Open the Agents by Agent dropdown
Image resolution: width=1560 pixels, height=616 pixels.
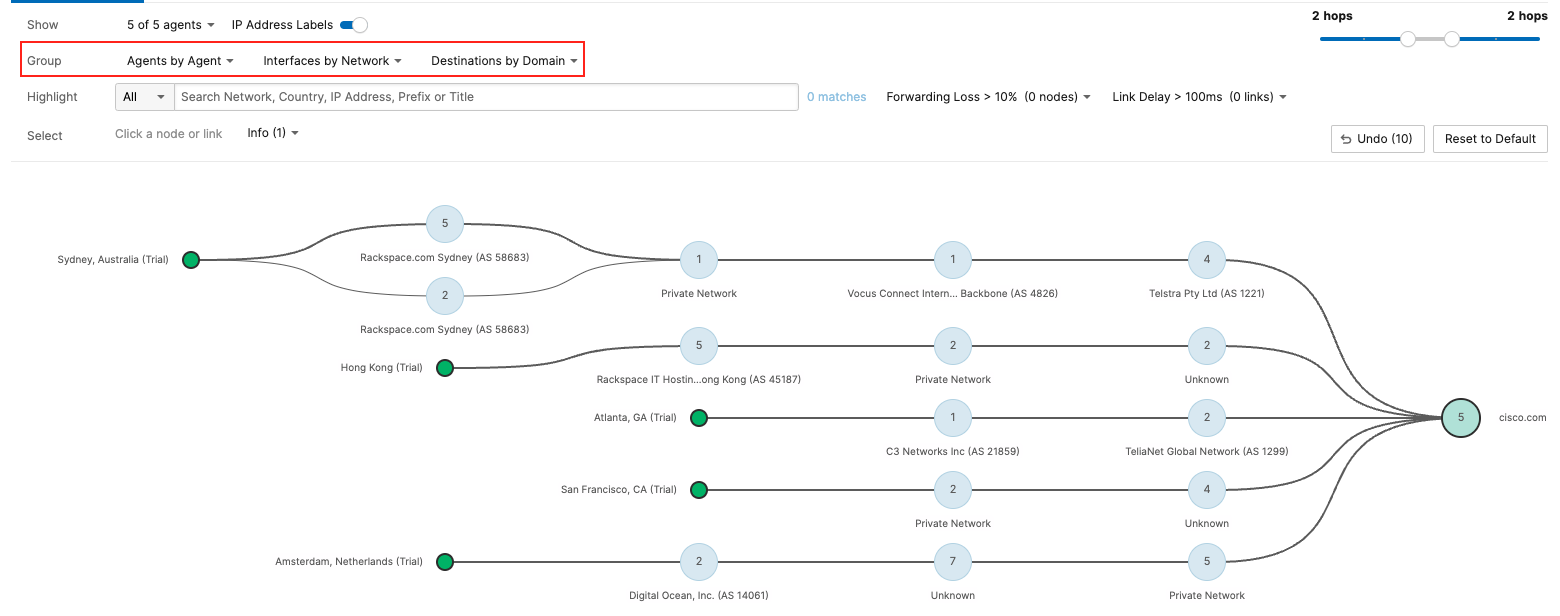point(180,61)
